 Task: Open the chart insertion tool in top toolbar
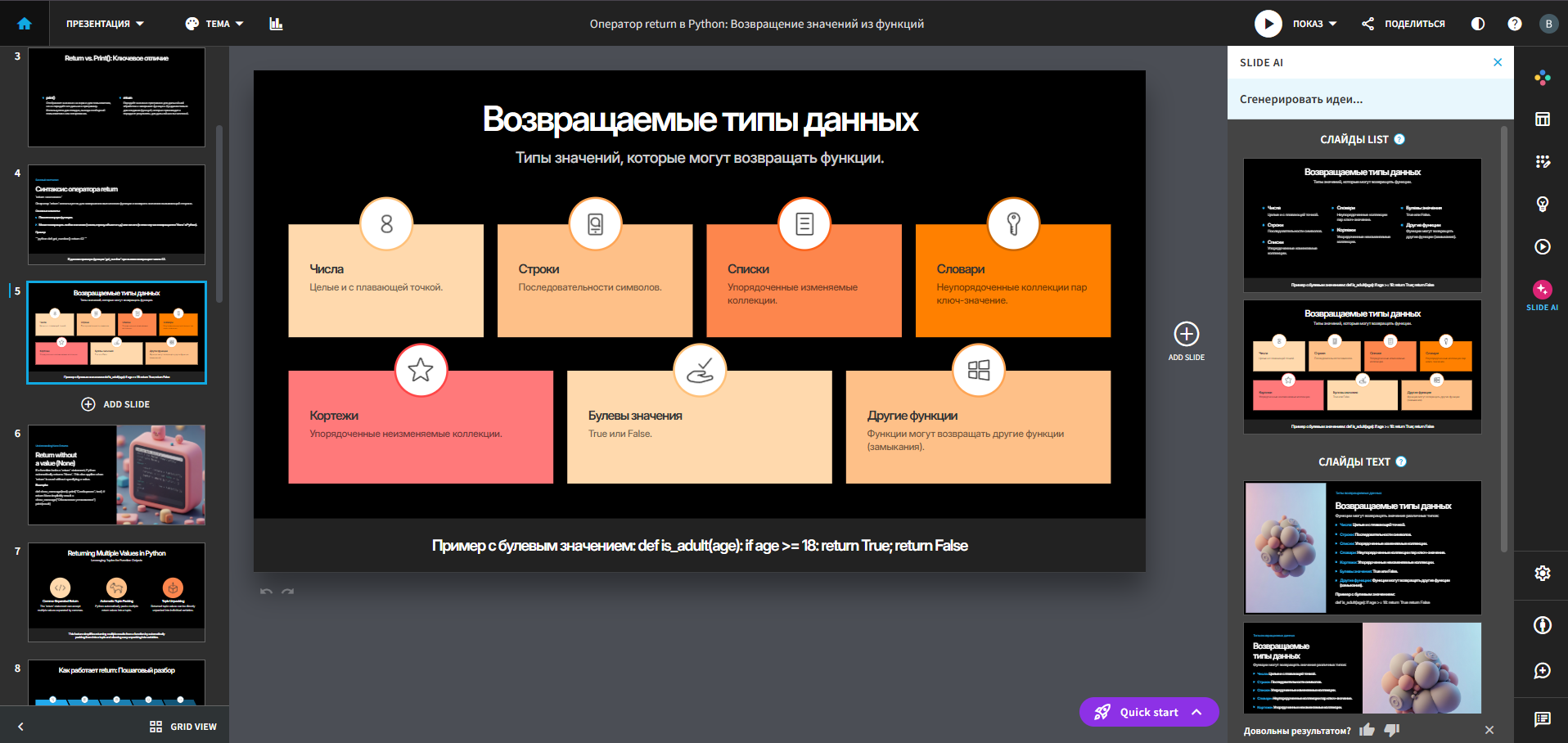tap(276, 23)
